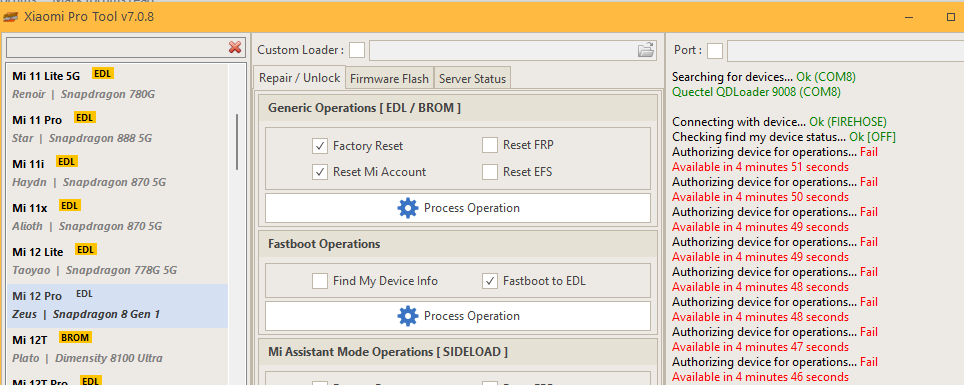Image resolution: width=964 pixels, height=385 pixels.
Task: Select Mi 11i Haydn device
Action: (117, 172)
